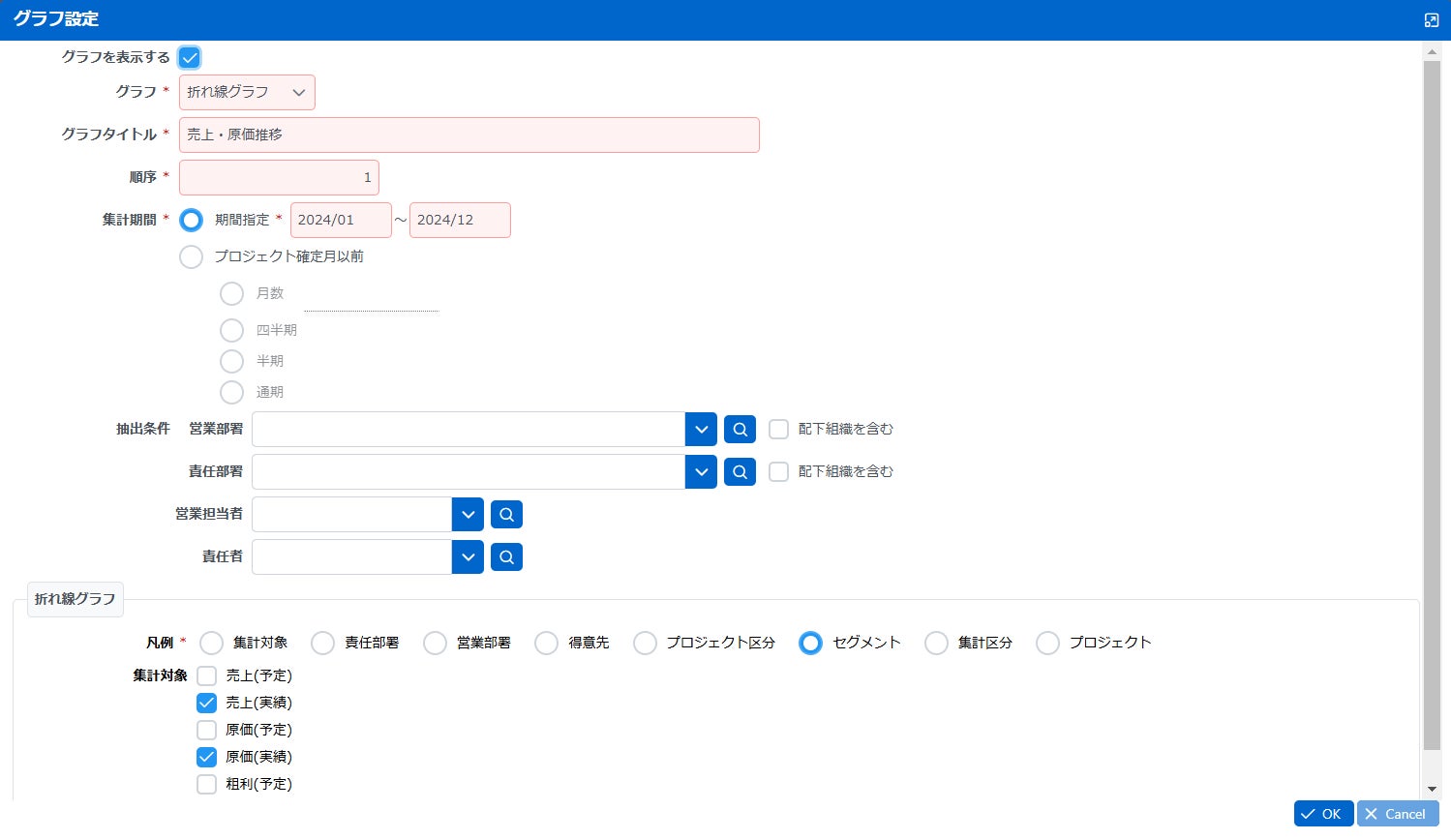The image size is (1451, 840).
Task: Select the 折れ線グラフ section tab
Action: 75,599
